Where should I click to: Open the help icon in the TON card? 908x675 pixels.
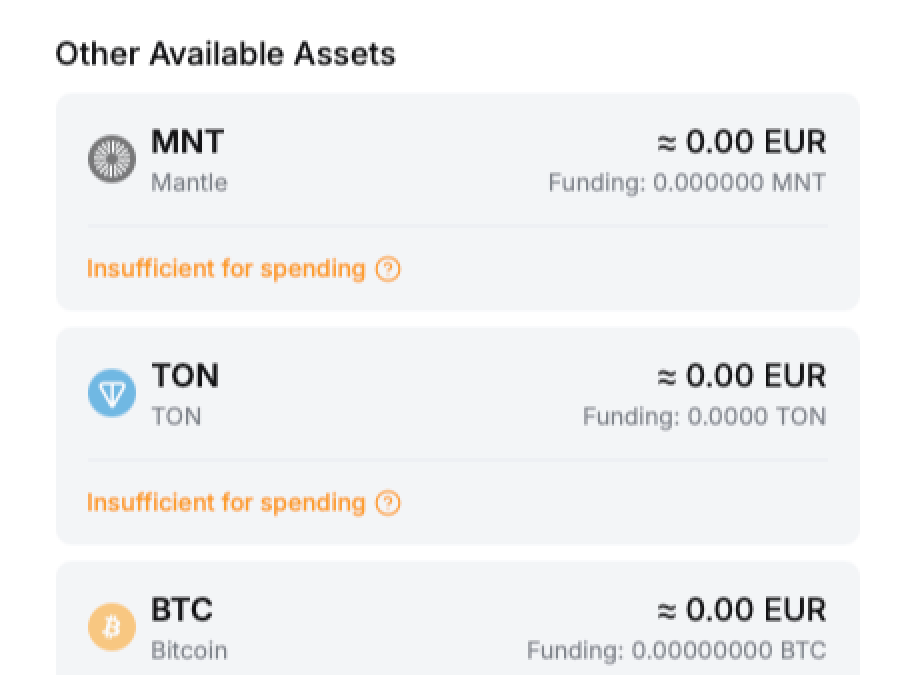(x=388, y=503)
